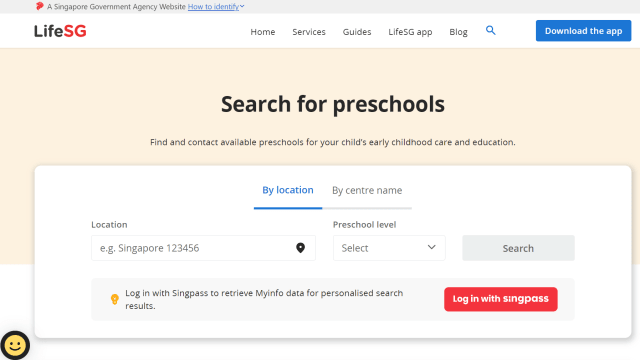
Task: Focus the Location input field
Action: click(203, 248)
